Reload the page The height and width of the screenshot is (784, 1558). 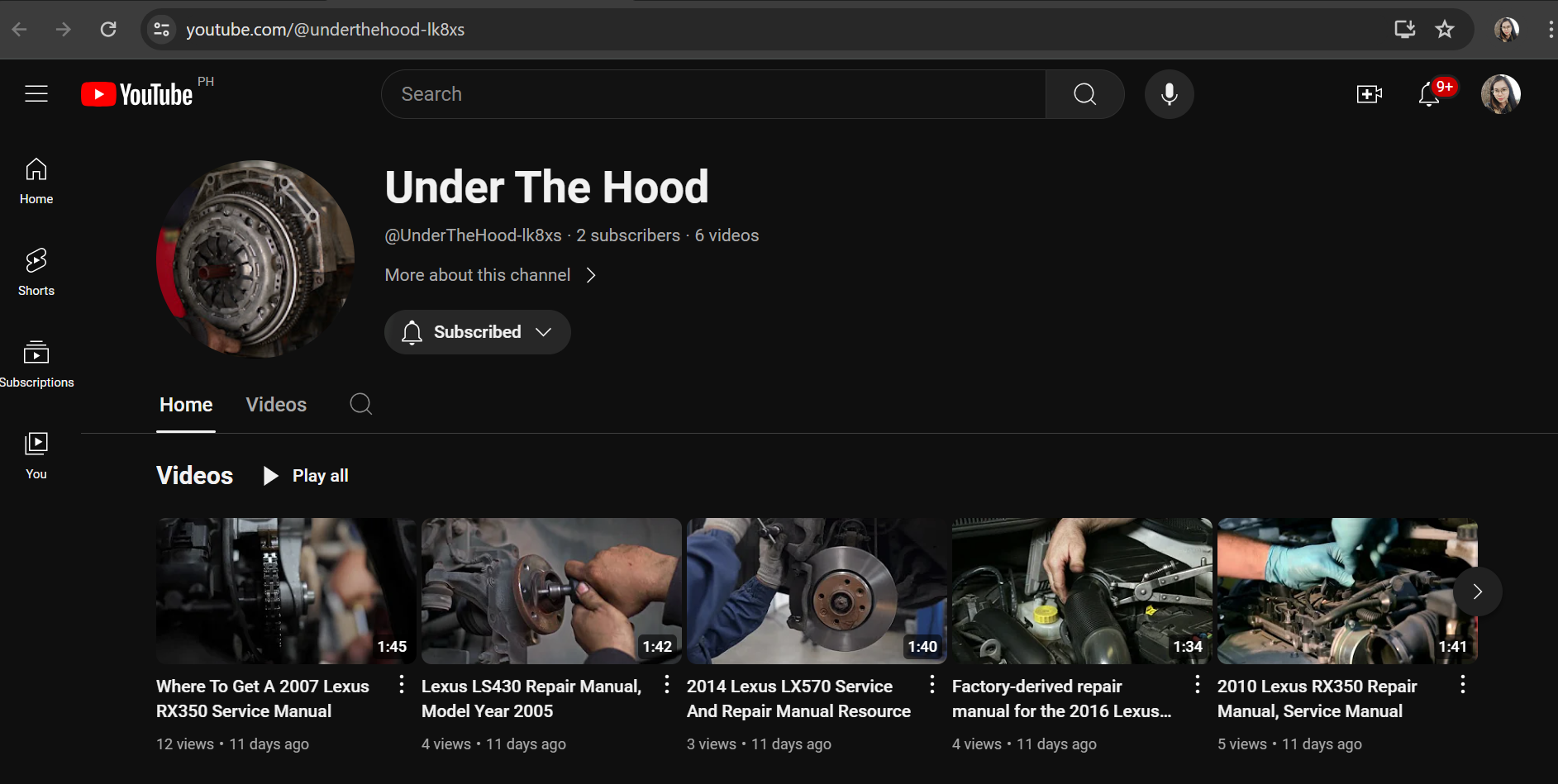pyautogui.click(x=108, y=30)
